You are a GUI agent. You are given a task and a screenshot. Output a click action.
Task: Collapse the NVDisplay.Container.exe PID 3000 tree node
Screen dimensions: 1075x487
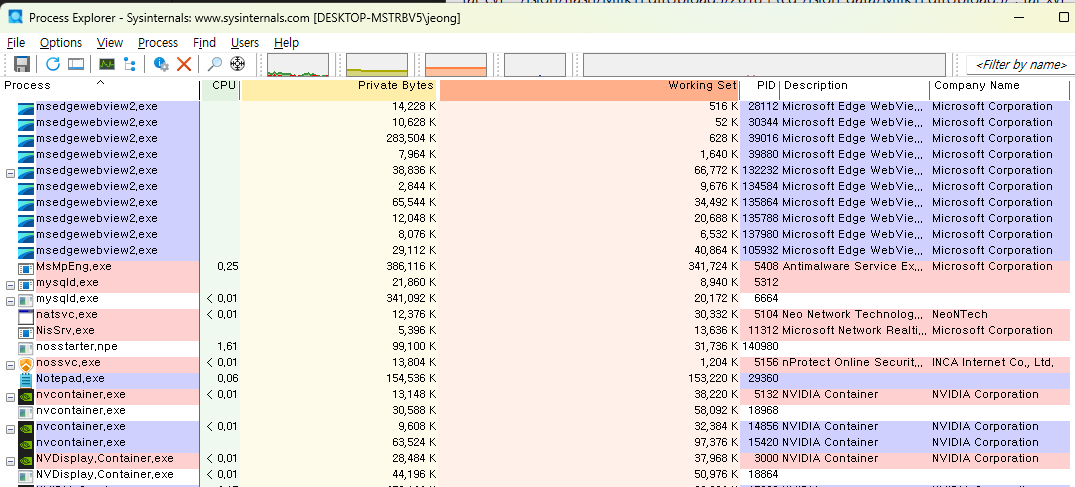pyautogui.click(x=10, y=460)
